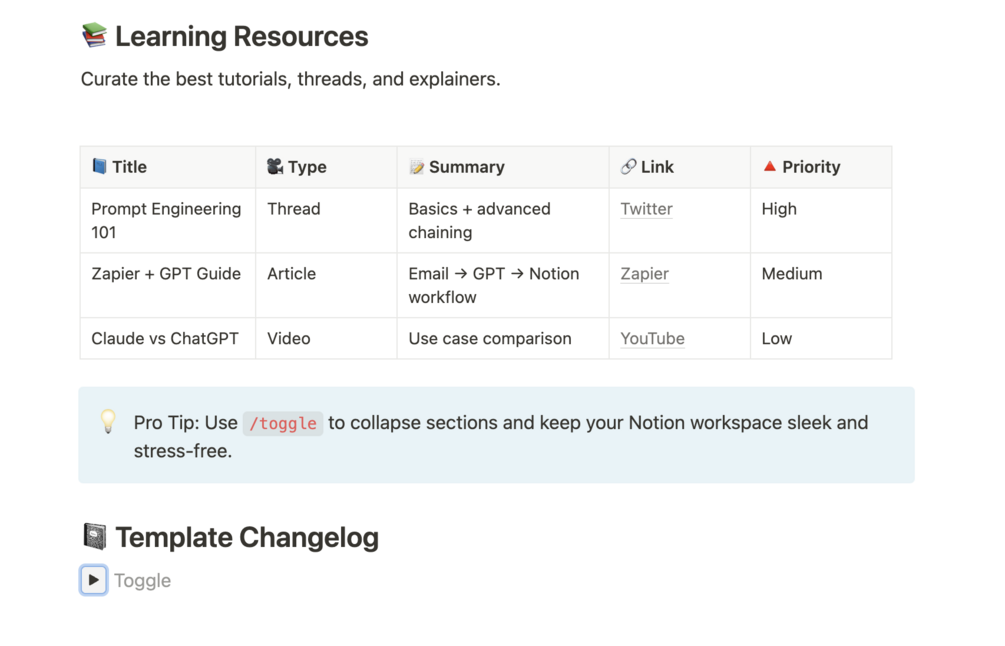Image resolution: width=1005 pixels, height=646 pixels.
Task: Click the Email → GPT → Notion workflow cell
Action: pos(493,285)
